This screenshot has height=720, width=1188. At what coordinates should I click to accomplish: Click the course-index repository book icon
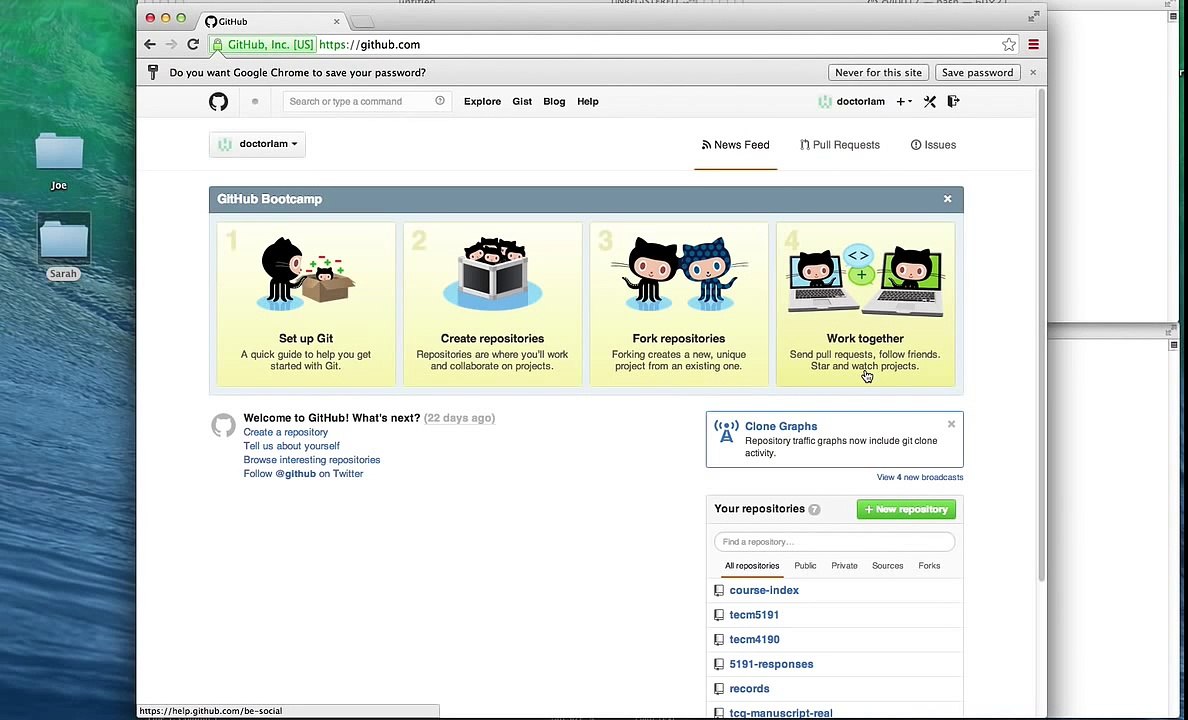click(x=719, y=590)
